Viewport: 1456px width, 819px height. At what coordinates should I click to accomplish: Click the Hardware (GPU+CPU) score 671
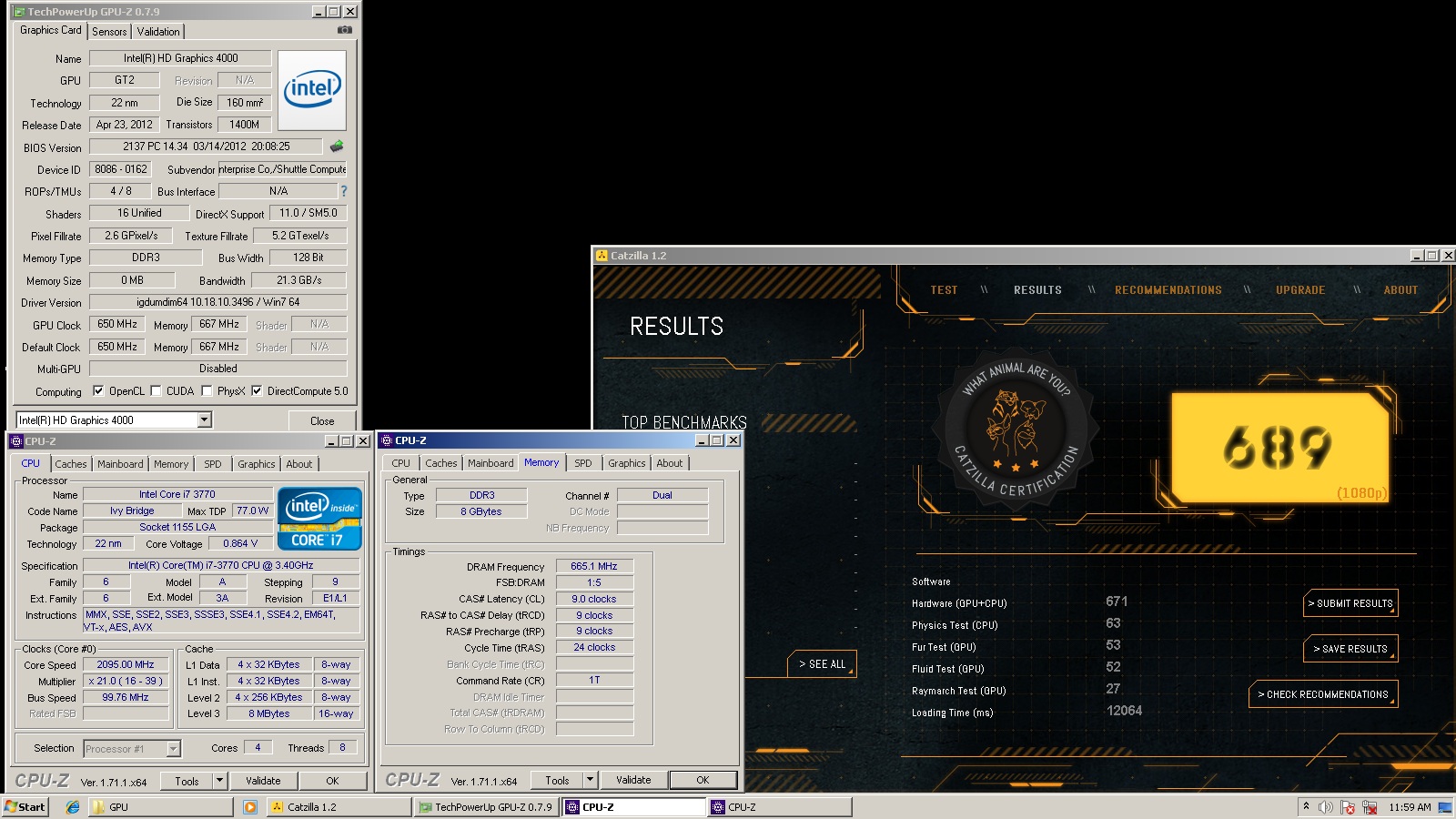pyautogui.click(x=1117, y=602)
